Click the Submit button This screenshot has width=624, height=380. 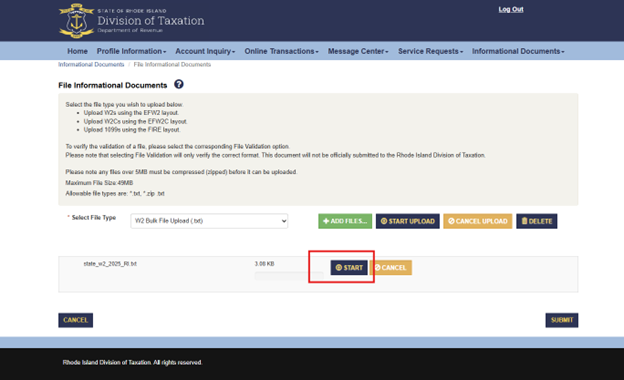coord(562,320)
